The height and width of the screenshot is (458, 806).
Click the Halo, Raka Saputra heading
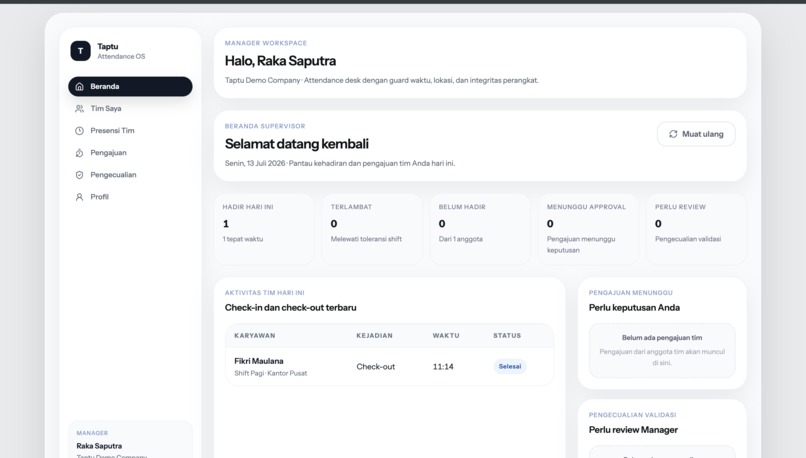click(x=280, y=61)
